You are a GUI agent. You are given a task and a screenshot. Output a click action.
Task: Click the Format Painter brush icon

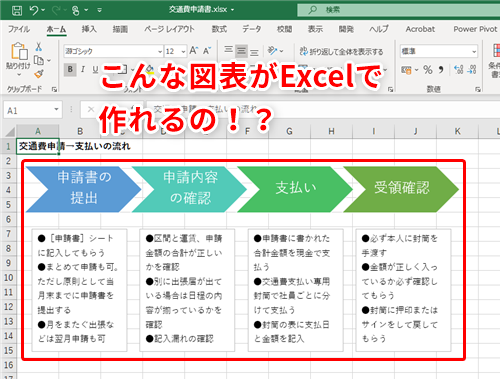click(39, 74)
